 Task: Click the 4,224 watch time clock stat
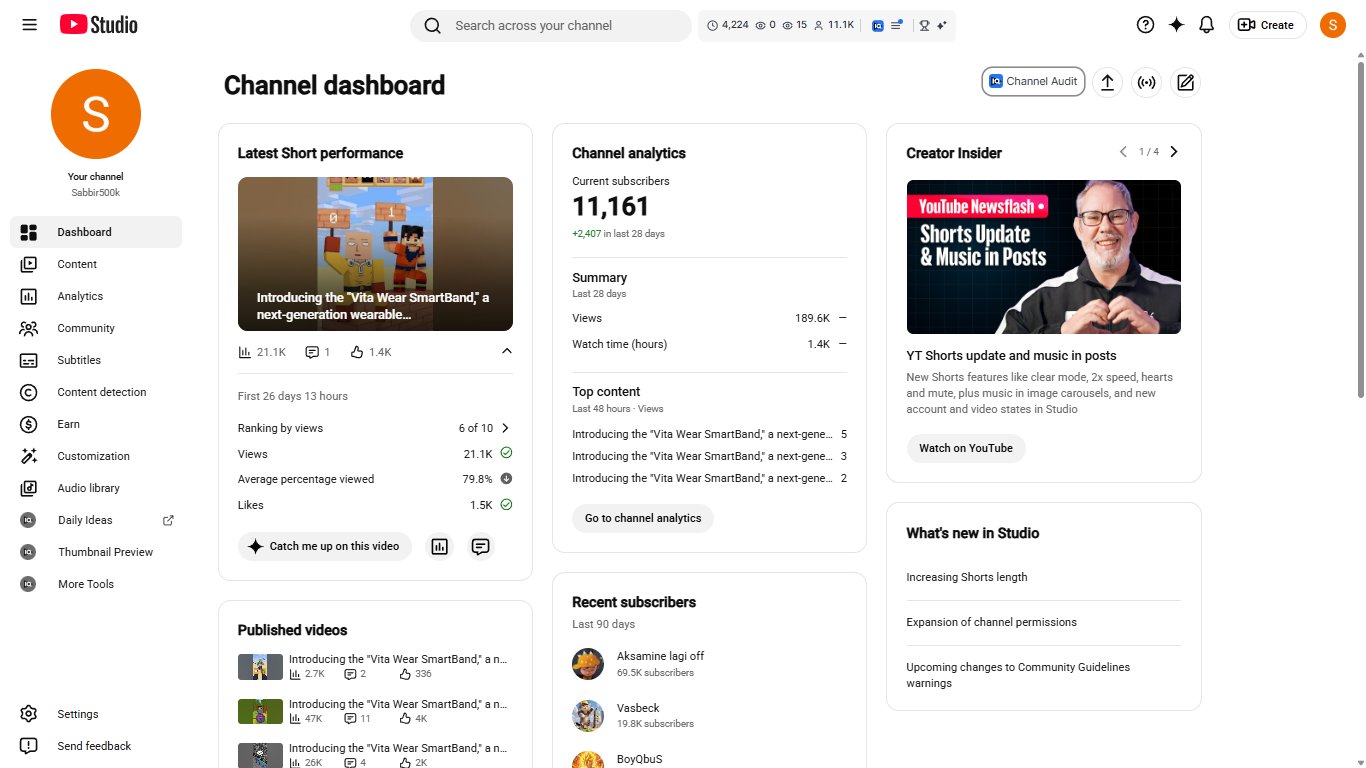point(728,26)
